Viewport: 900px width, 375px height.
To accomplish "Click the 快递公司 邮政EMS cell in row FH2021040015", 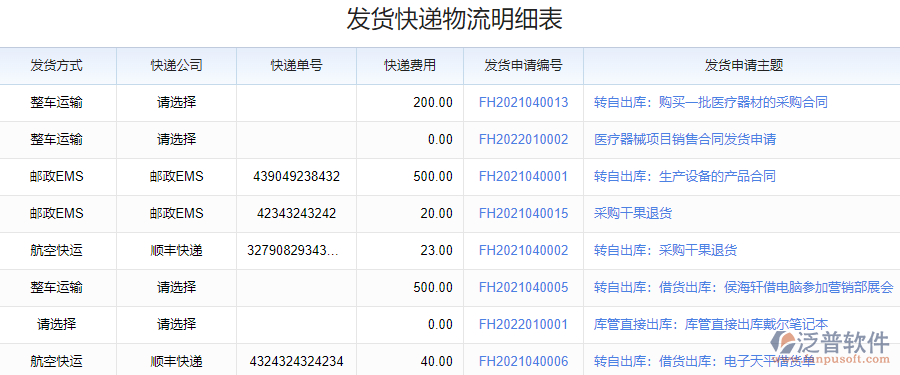I will click(x=176, y=214).
